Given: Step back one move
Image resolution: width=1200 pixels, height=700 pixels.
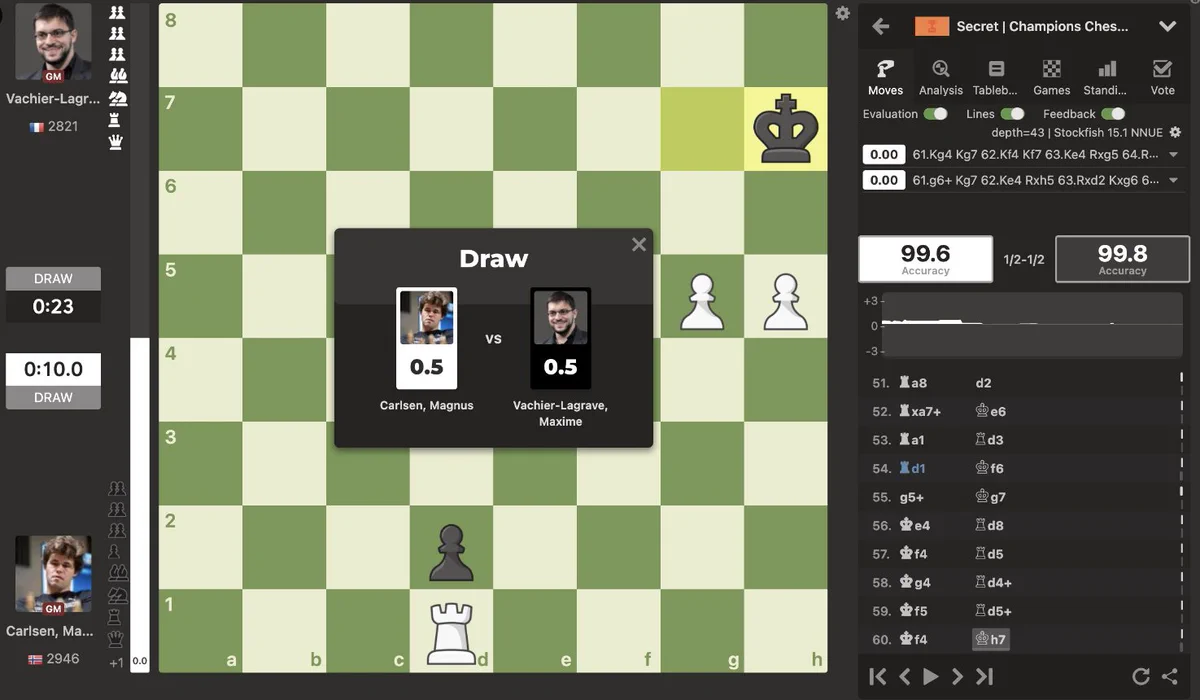Looking at the screenshot, I should (904, 677).
